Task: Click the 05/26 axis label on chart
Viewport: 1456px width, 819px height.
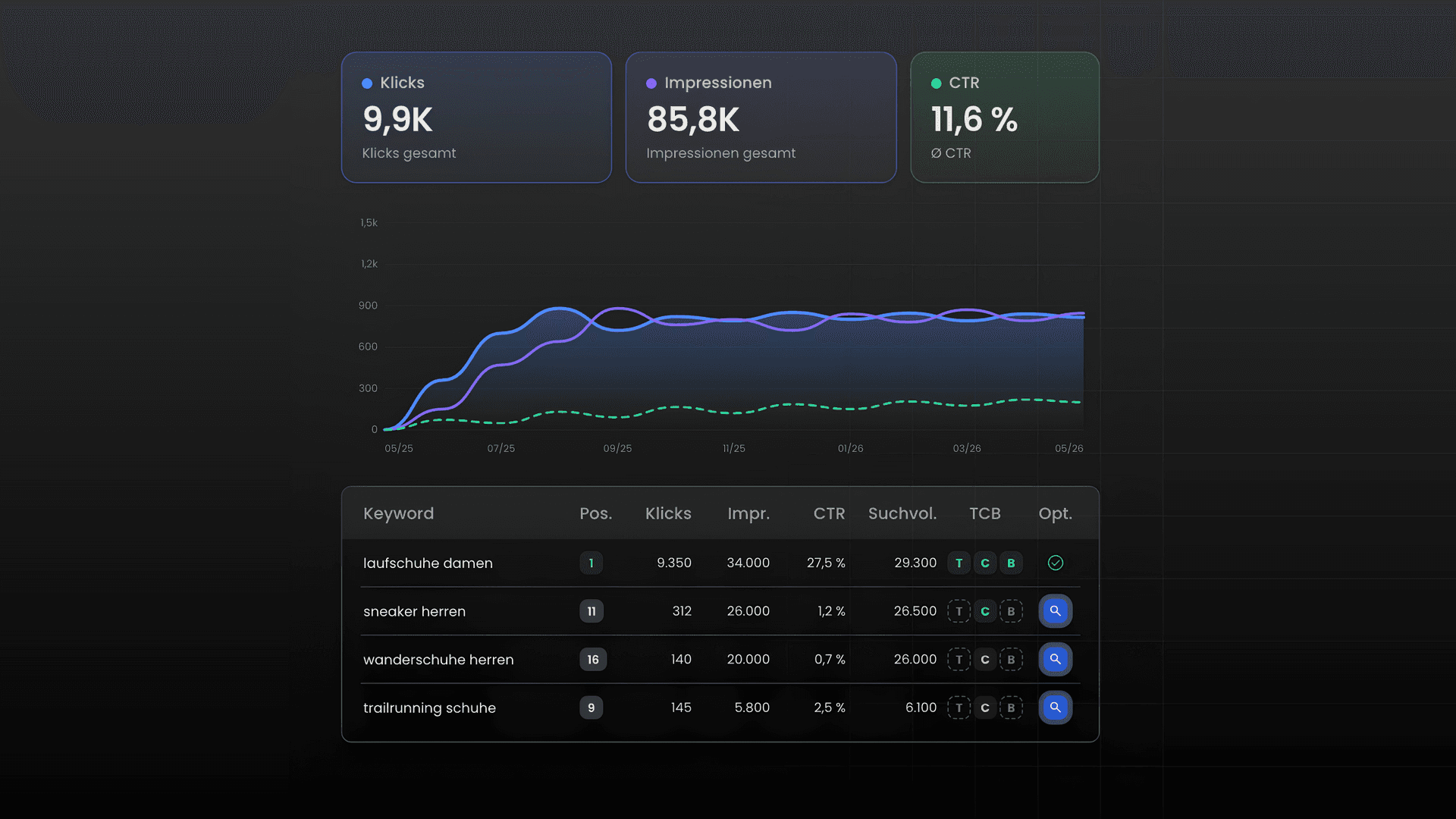Action: coord(1069,448)
